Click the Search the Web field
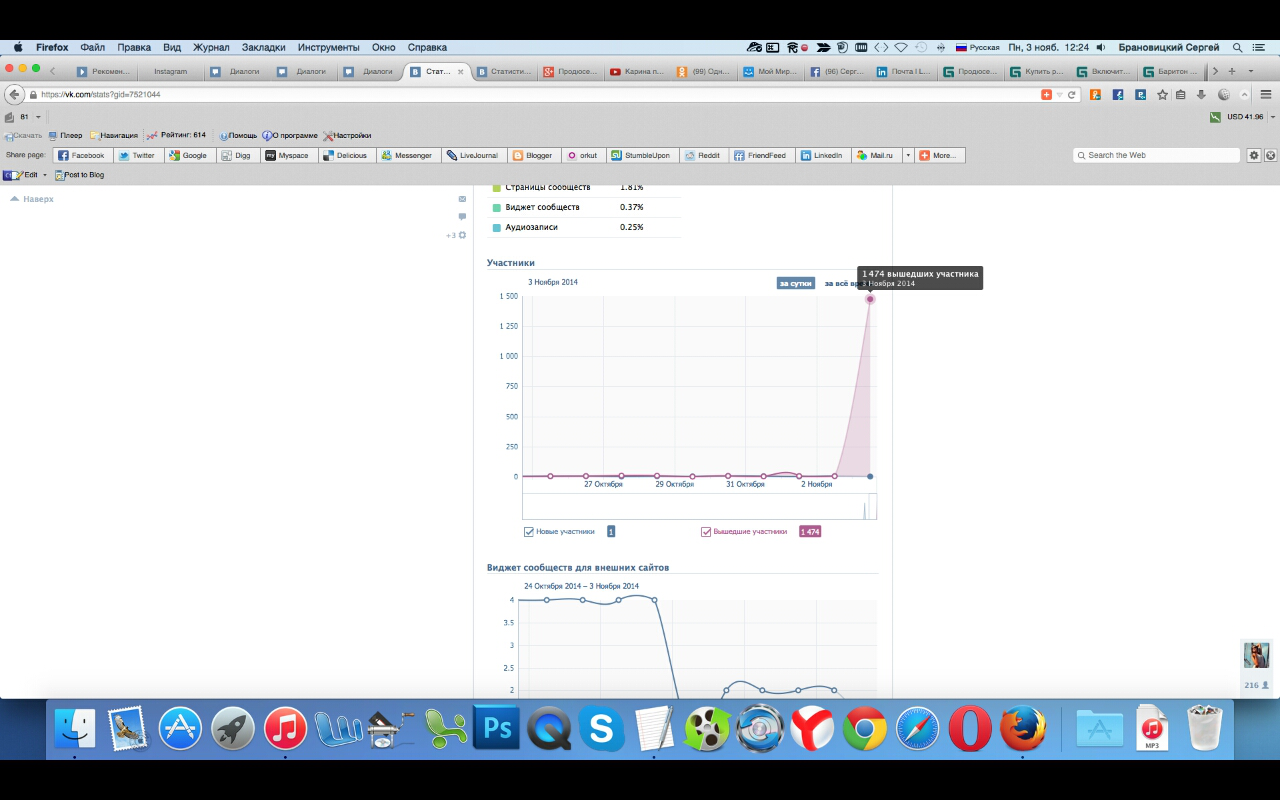The image size is (1280, 800). coord(1157,155)
